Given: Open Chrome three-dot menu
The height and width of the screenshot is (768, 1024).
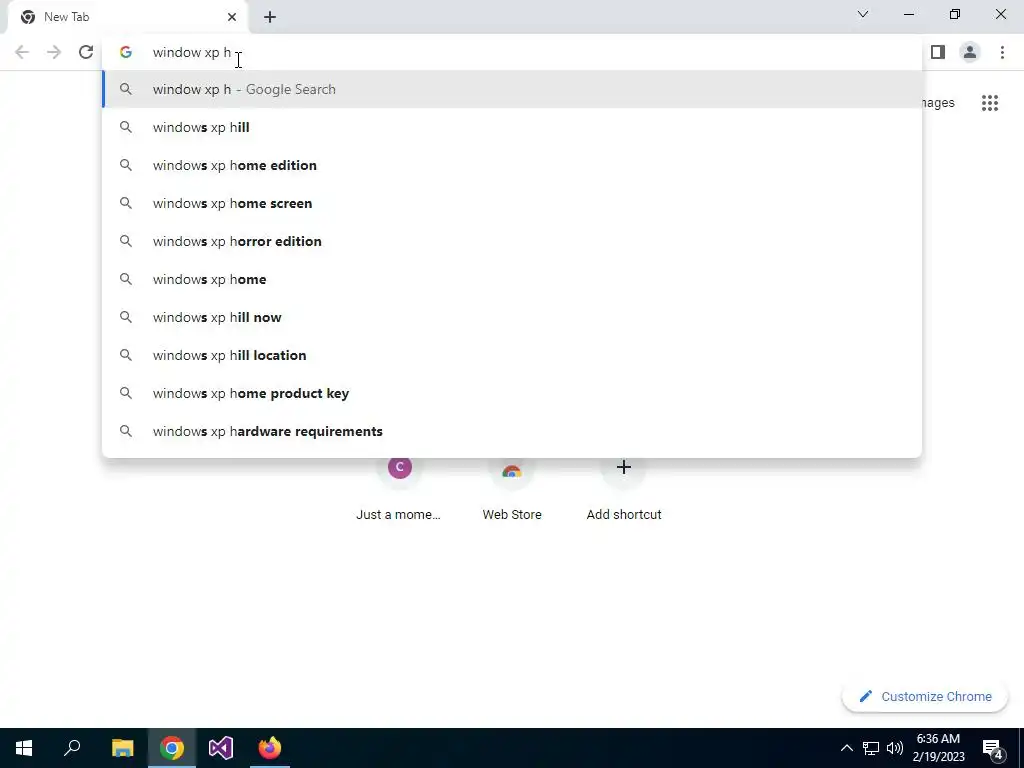Looking at the screenshot, I should 1002,52.
